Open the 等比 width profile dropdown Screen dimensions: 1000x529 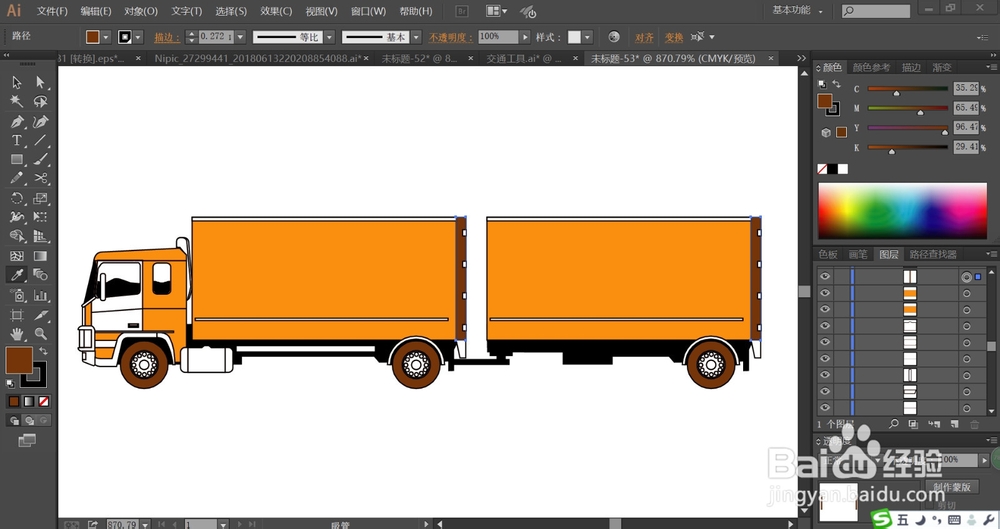pyautogui.click(x=329, y=37)
